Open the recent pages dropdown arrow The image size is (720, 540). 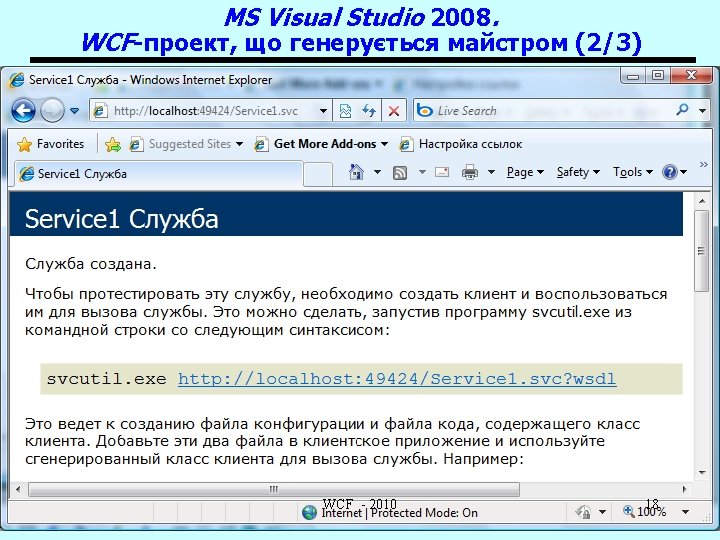click(74, 111)
